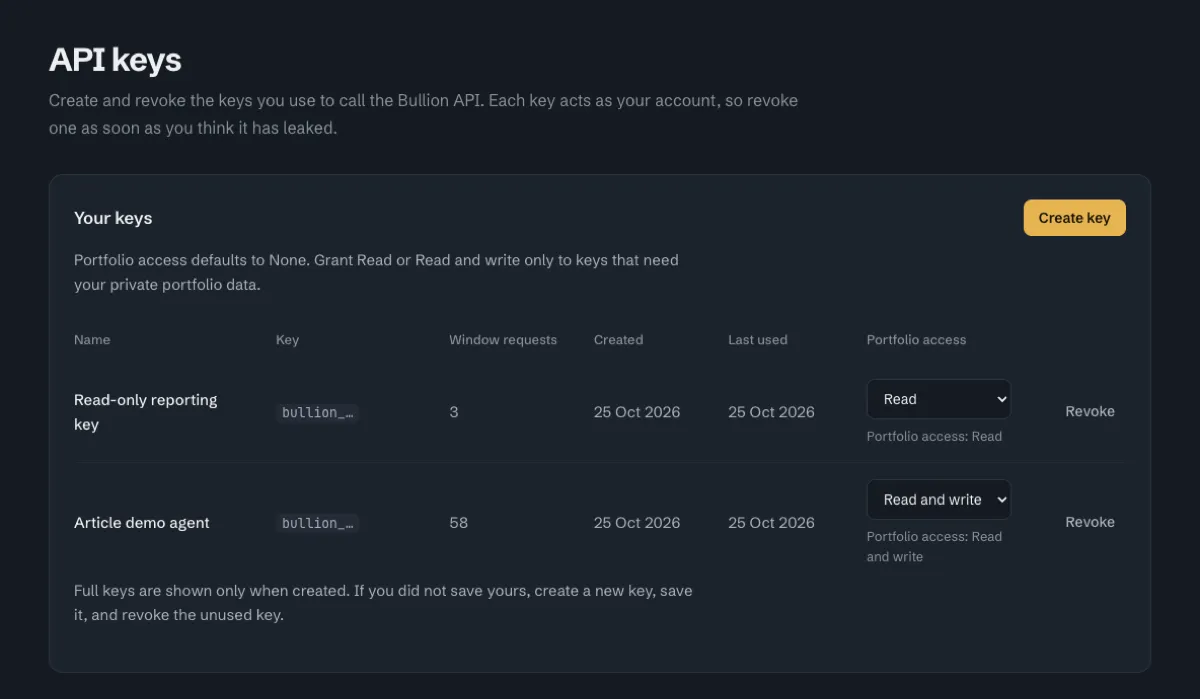Click the window requests value 3
Screen dimensions: 1200x699
(x=454, y=412)
